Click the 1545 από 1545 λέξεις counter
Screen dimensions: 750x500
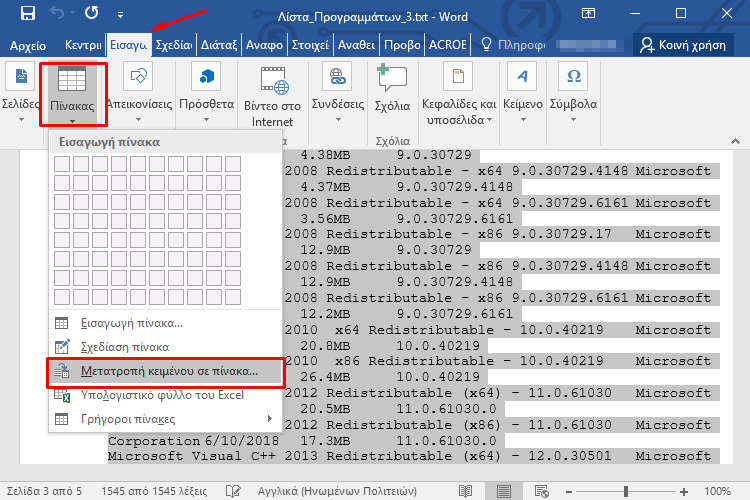tap(154, 491)
